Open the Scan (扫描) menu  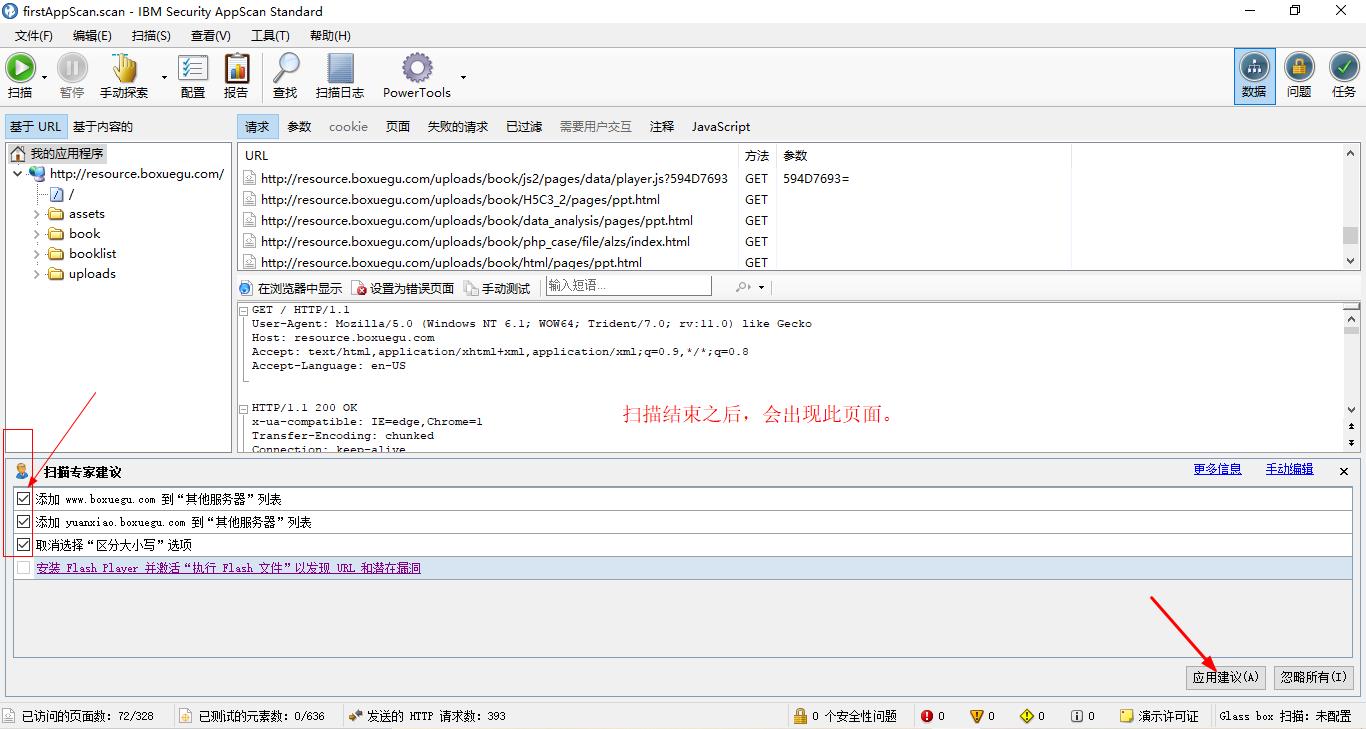[x=151, y=35]
